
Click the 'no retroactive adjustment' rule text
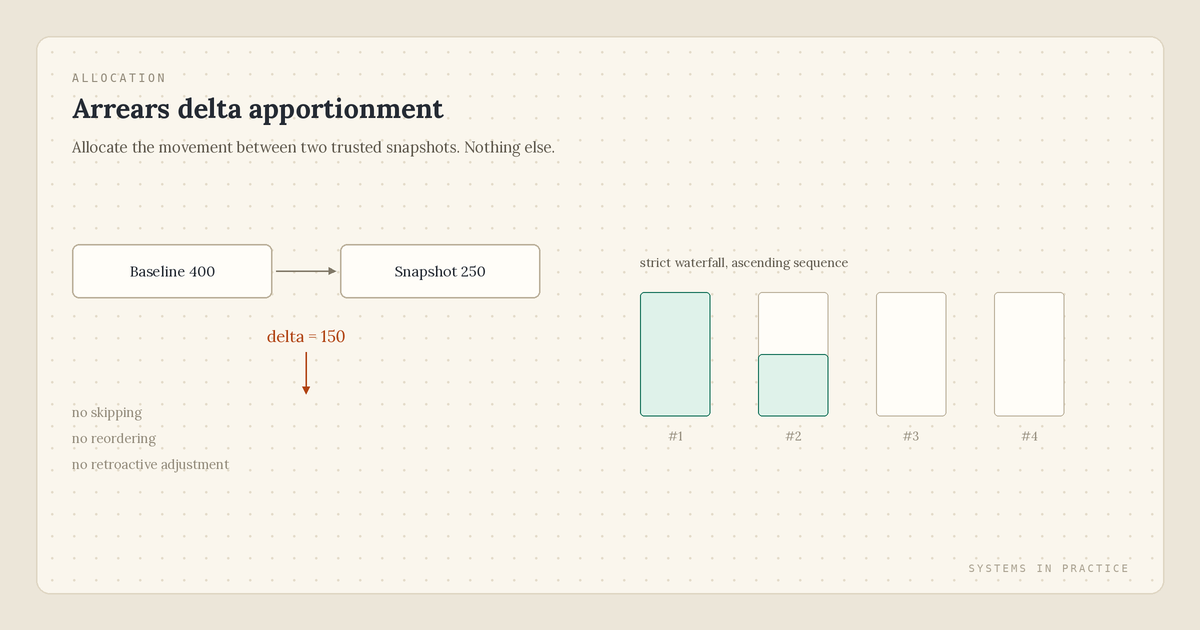pyautogui.click(x=150, y=465)
